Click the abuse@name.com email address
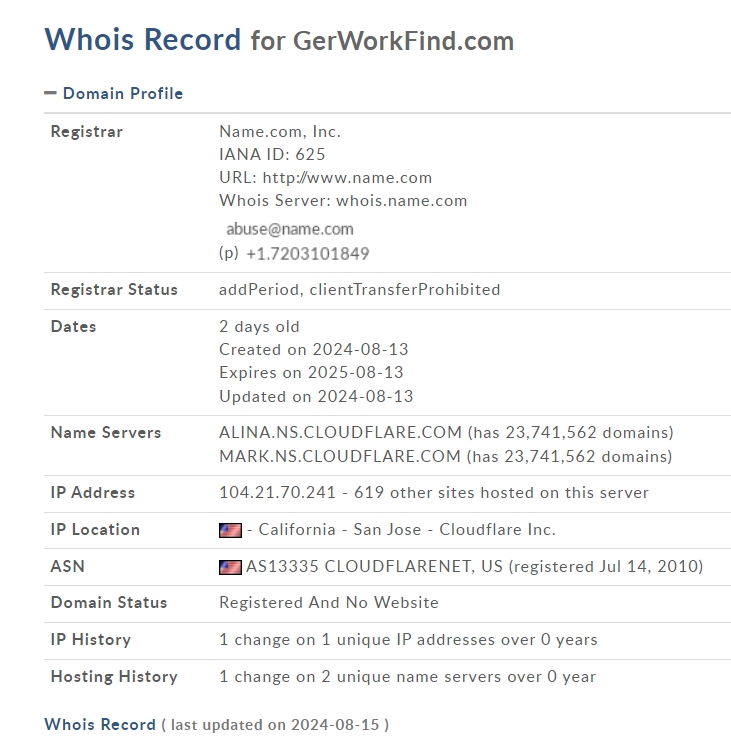731x739 pixels. (x=290, y=229)
